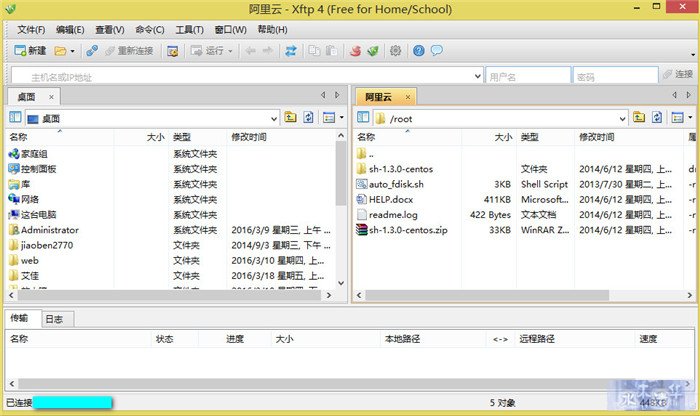Open options via the gear icon
The height and width of the screenshot is (416, 700).
396,51
